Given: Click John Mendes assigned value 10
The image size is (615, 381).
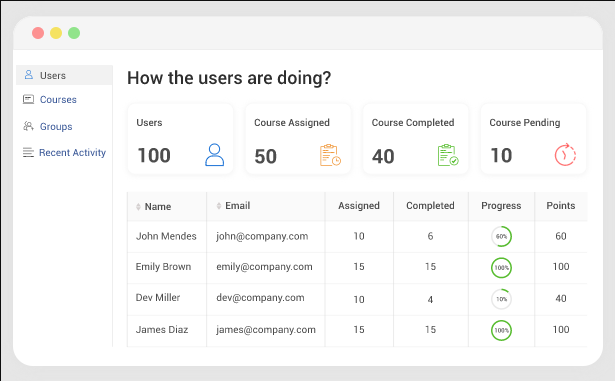Looking at the screenshot, I should [x=359, y=236].
